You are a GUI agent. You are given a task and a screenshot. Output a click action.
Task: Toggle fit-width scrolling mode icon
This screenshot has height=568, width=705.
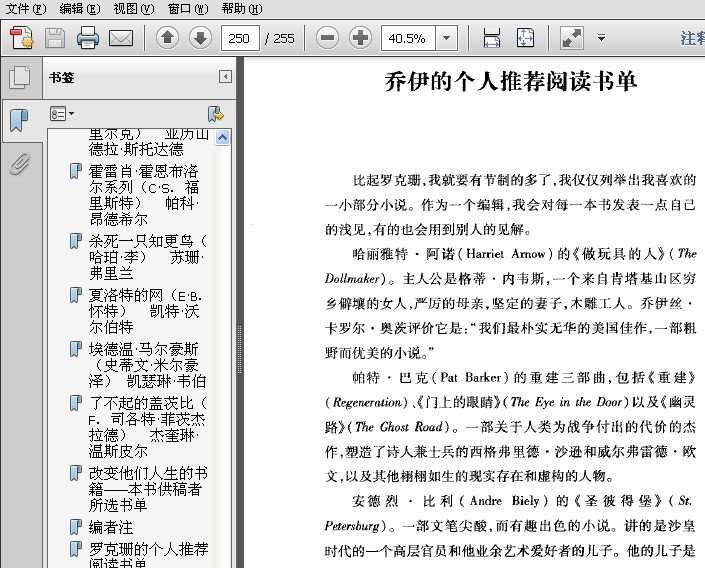pos(492,39)
